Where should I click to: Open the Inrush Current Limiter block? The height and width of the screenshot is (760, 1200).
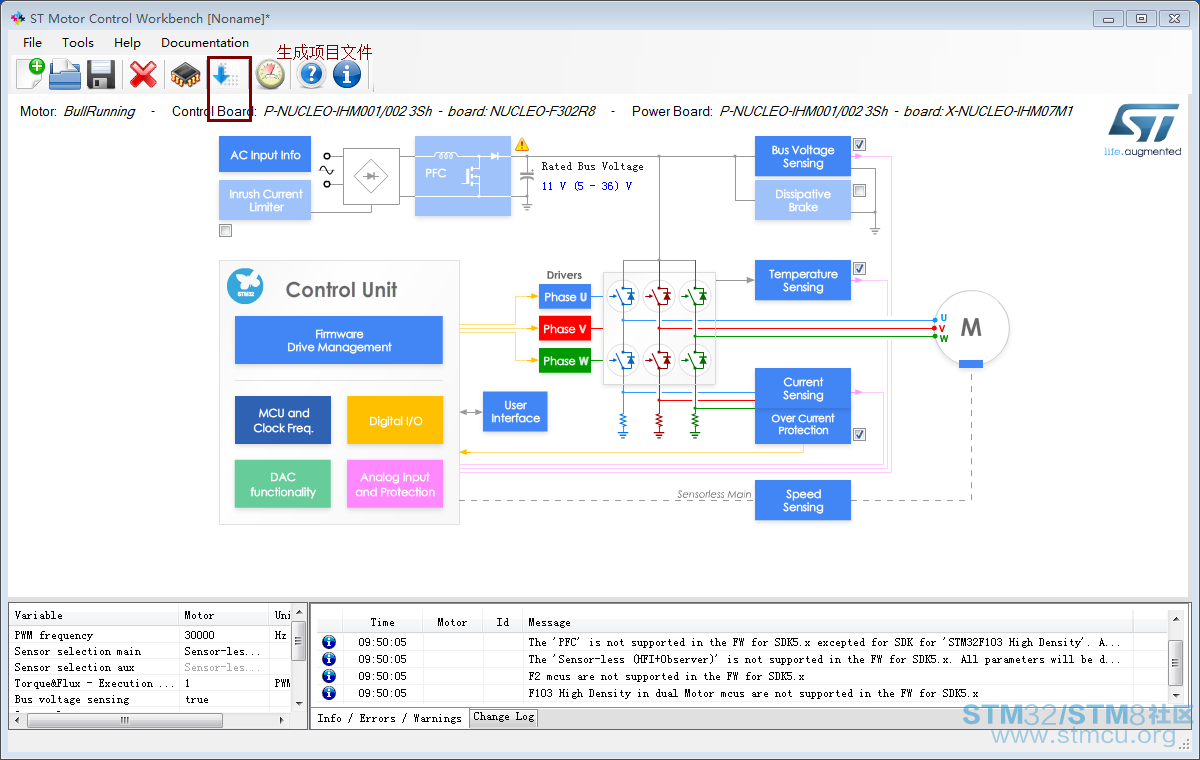[265, 200]
